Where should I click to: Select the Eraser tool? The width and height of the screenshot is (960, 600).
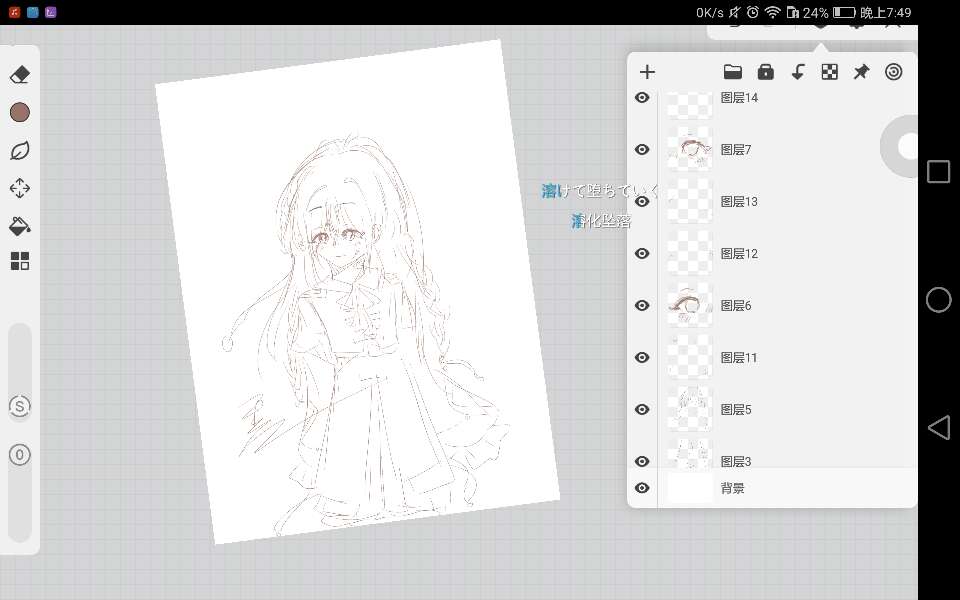(20, 75)
